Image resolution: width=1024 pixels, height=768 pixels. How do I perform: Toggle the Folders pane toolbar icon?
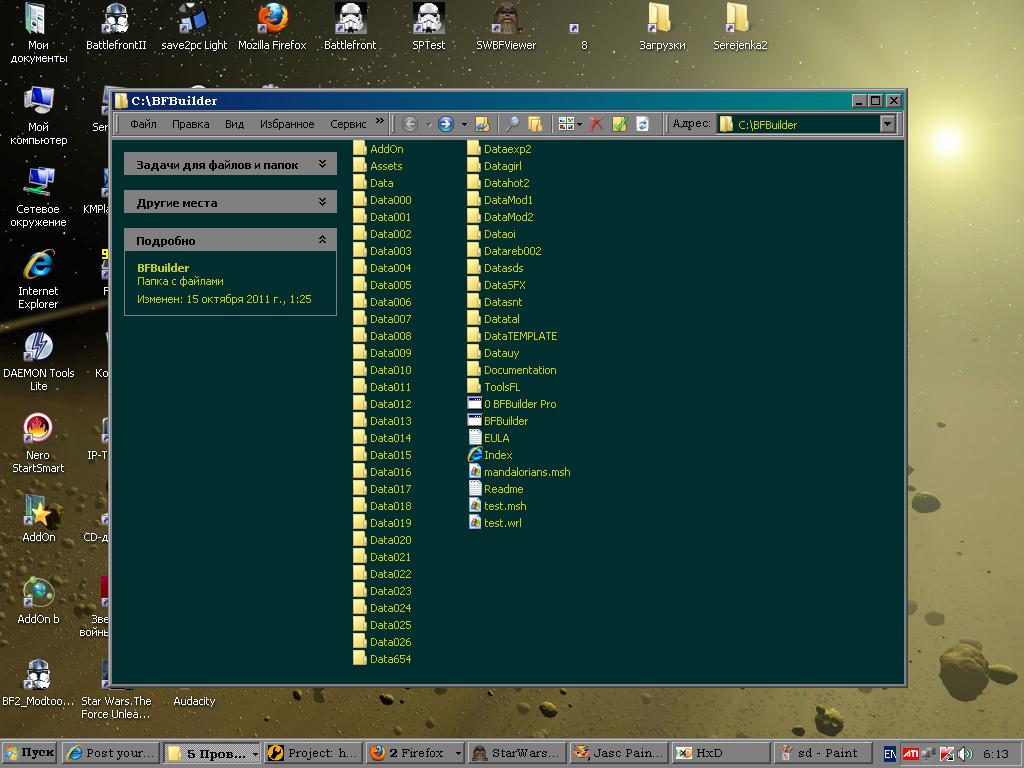tap(535, 123)
